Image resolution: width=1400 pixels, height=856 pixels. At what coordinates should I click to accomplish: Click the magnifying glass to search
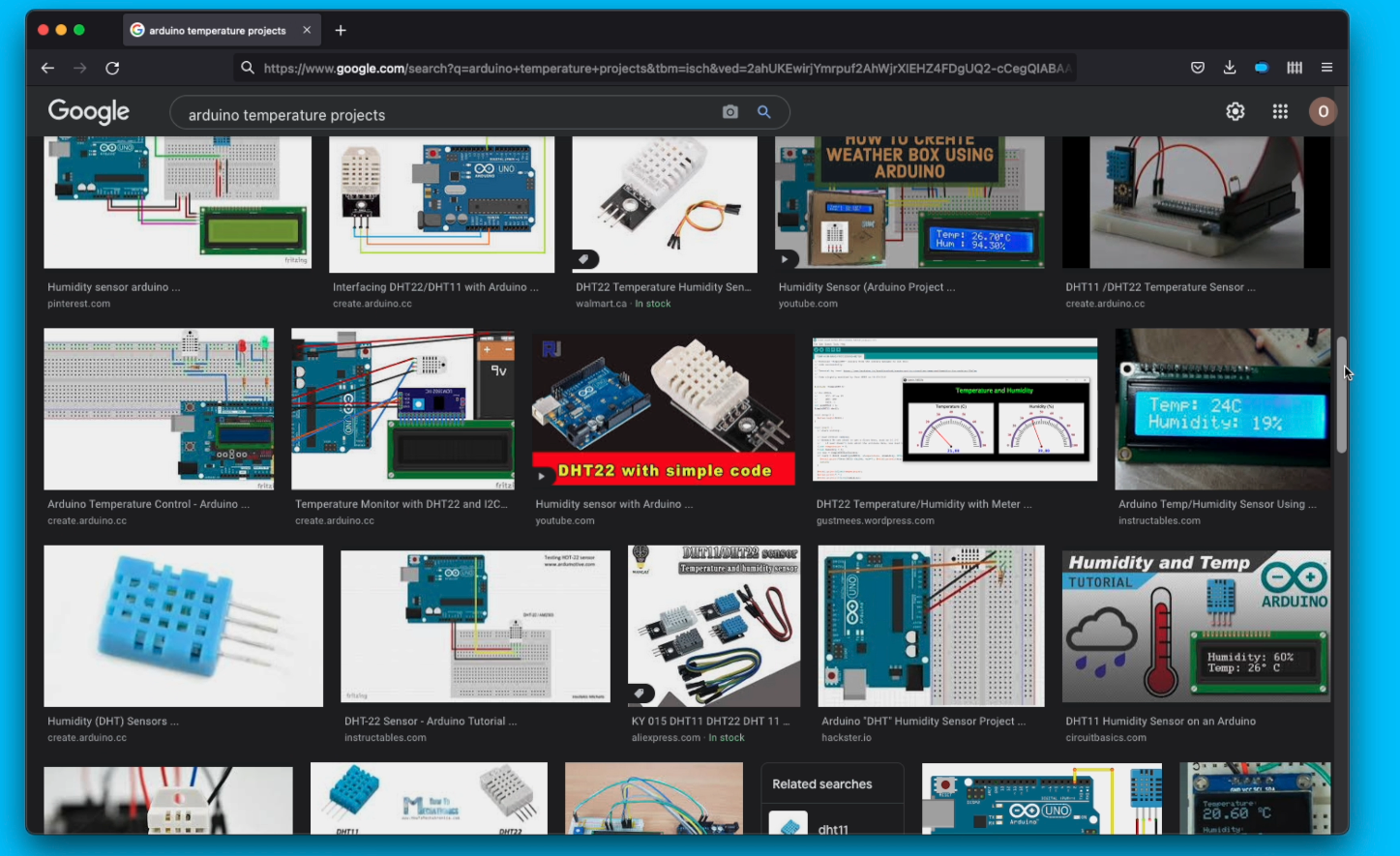(x=763, y=112)
